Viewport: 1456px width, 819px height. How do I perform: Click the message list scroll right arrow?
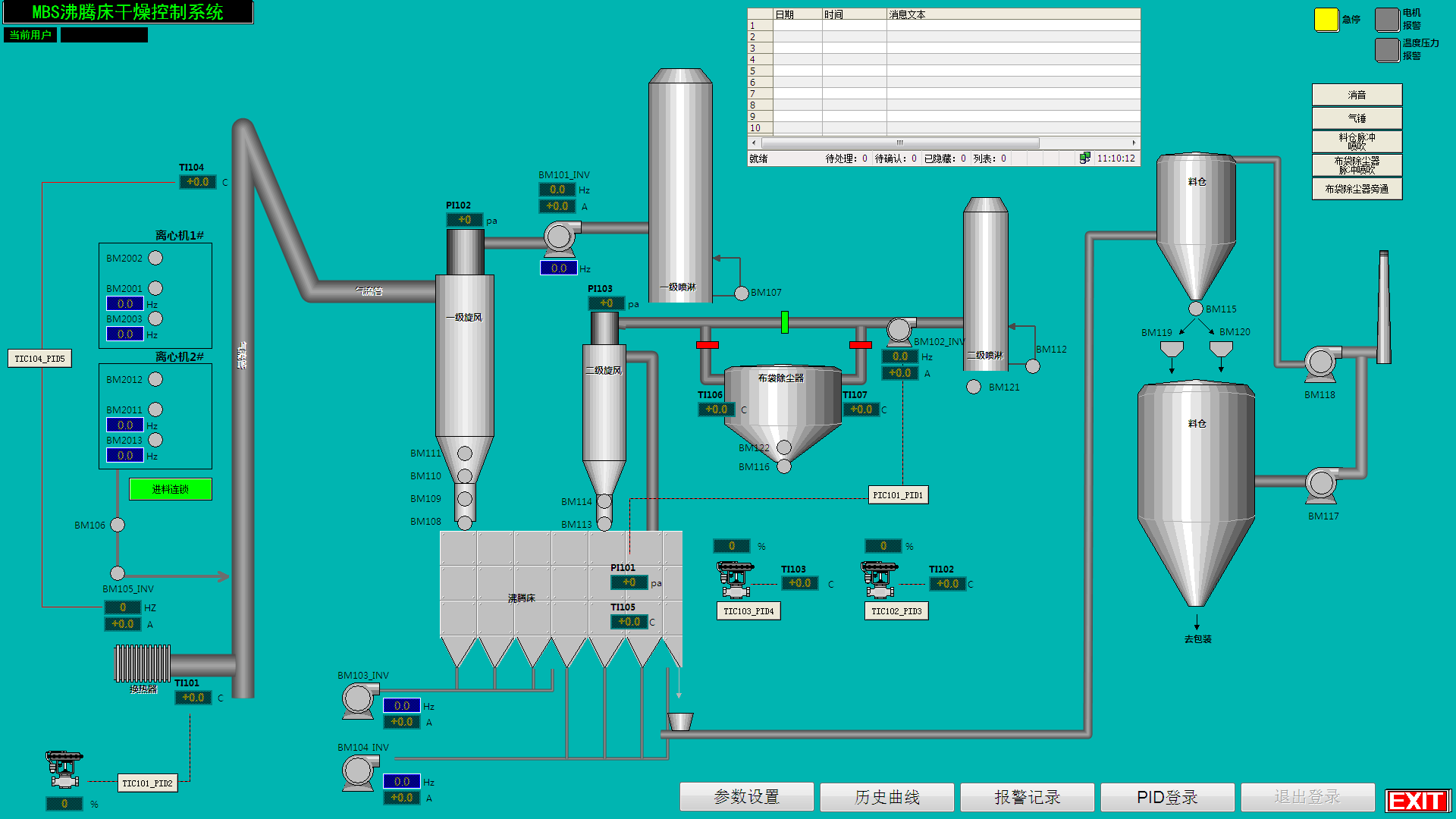1134,143
